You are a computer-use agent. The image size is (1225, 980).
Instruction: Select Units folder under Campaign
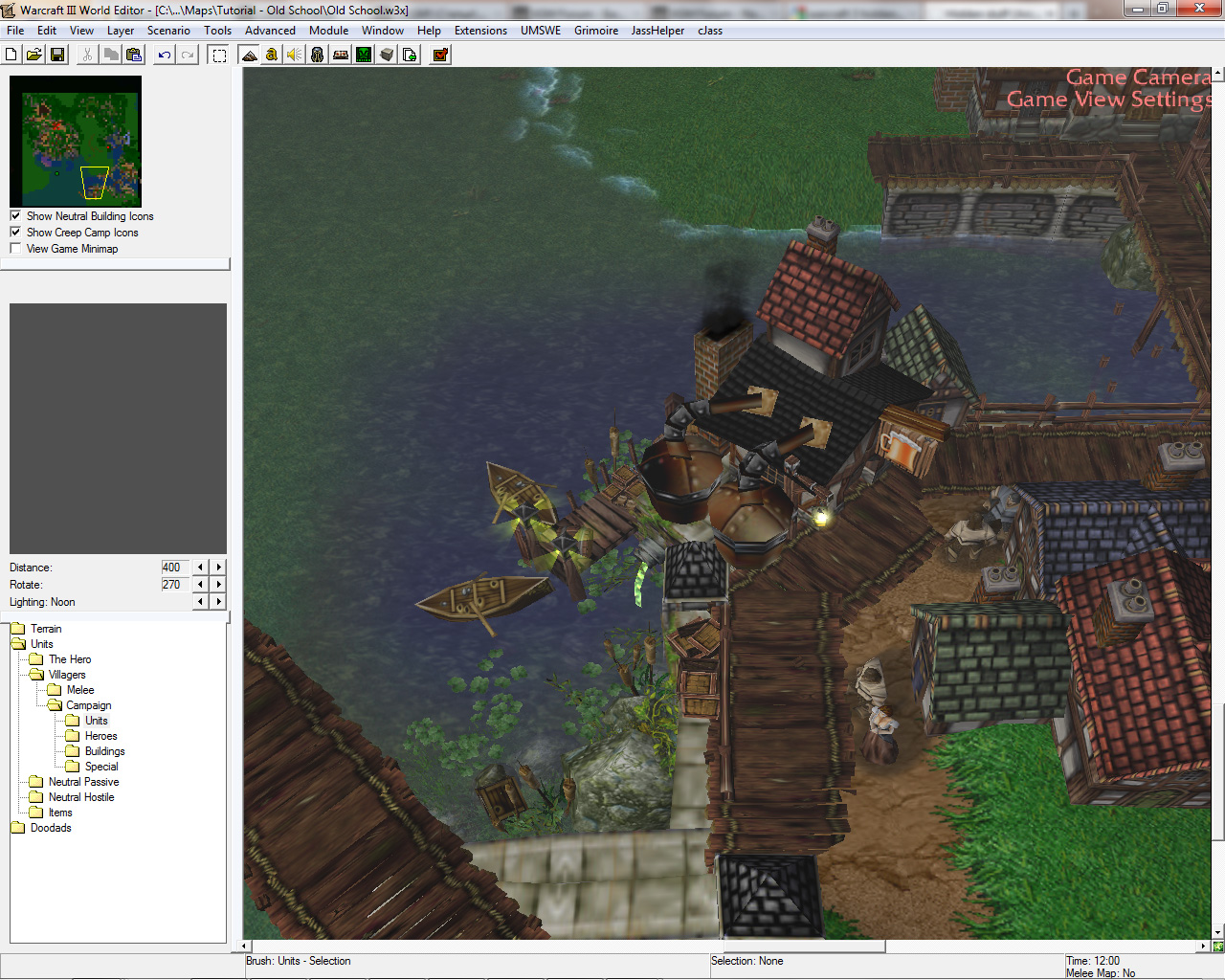pyautogui.click(x=97, y=721)
